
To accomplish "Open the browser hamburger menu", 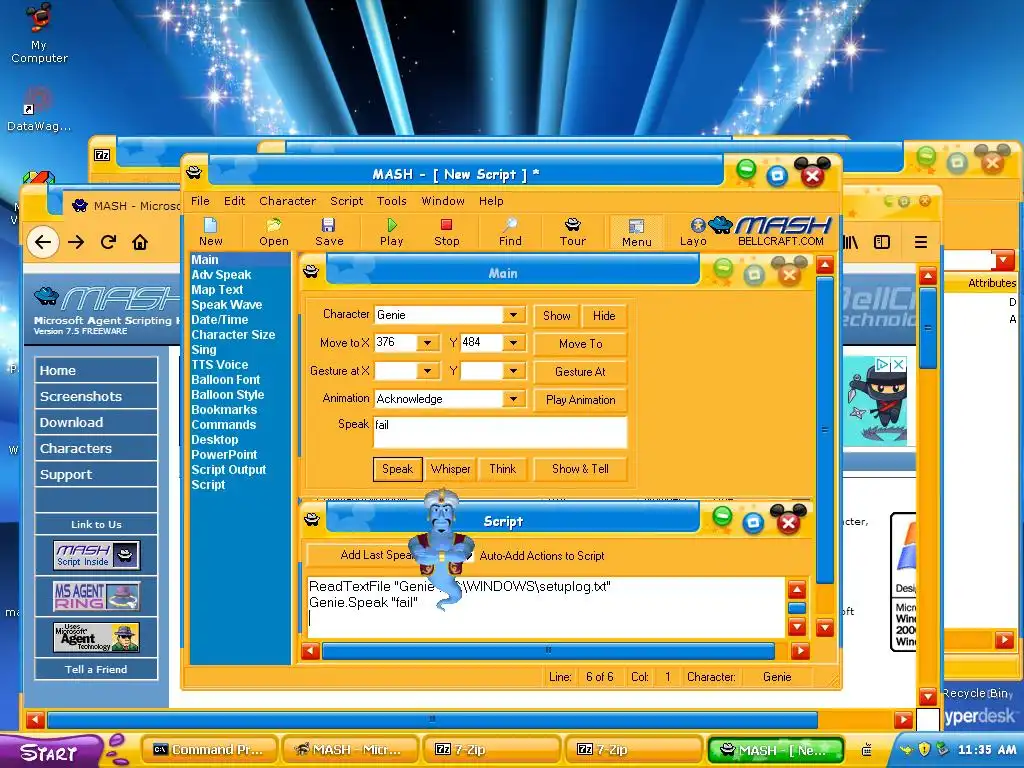I will click(x=921, y=242).
